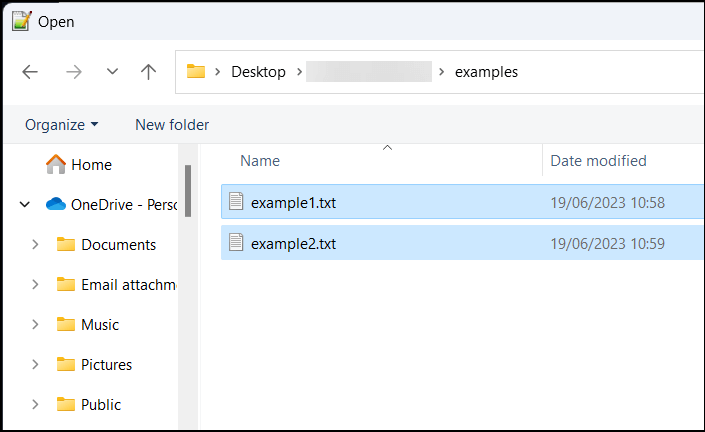Click the Notepad++ icon in title bar
This screenshot has height=432, width=705.
coord(20,21)
